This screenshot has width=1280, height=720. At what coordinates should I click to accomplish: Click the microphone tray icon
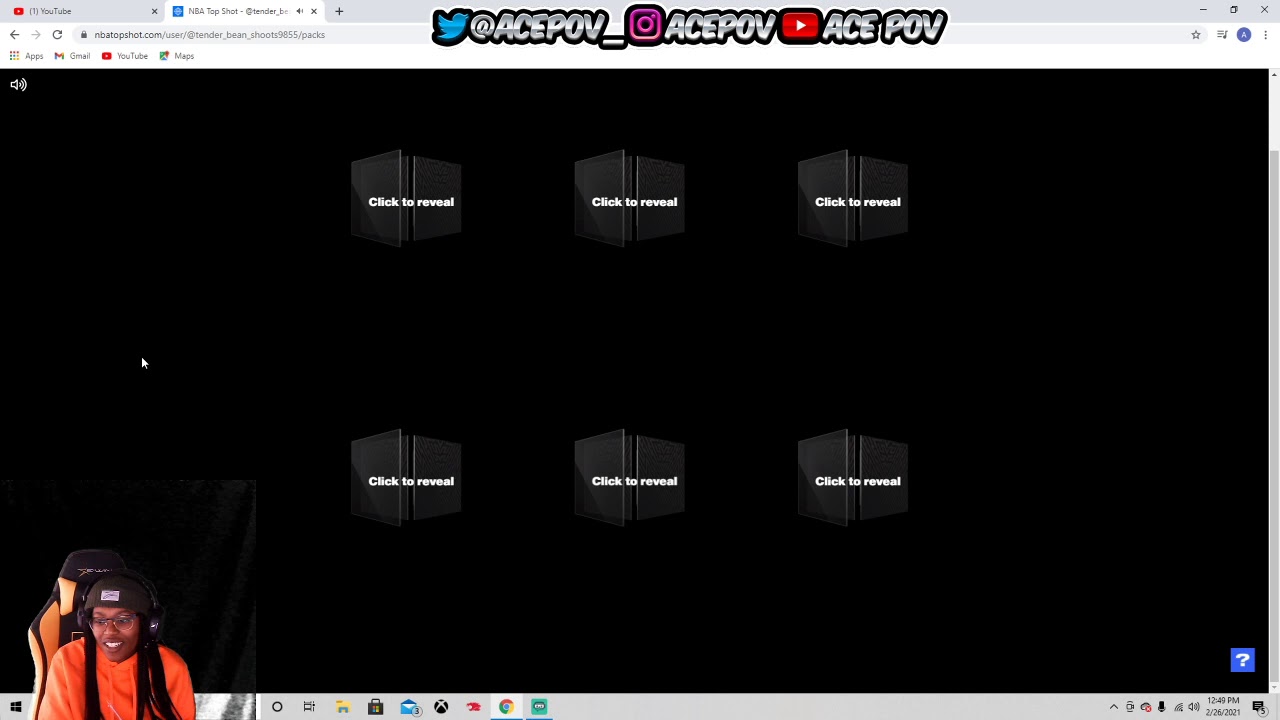[1162, 707]
